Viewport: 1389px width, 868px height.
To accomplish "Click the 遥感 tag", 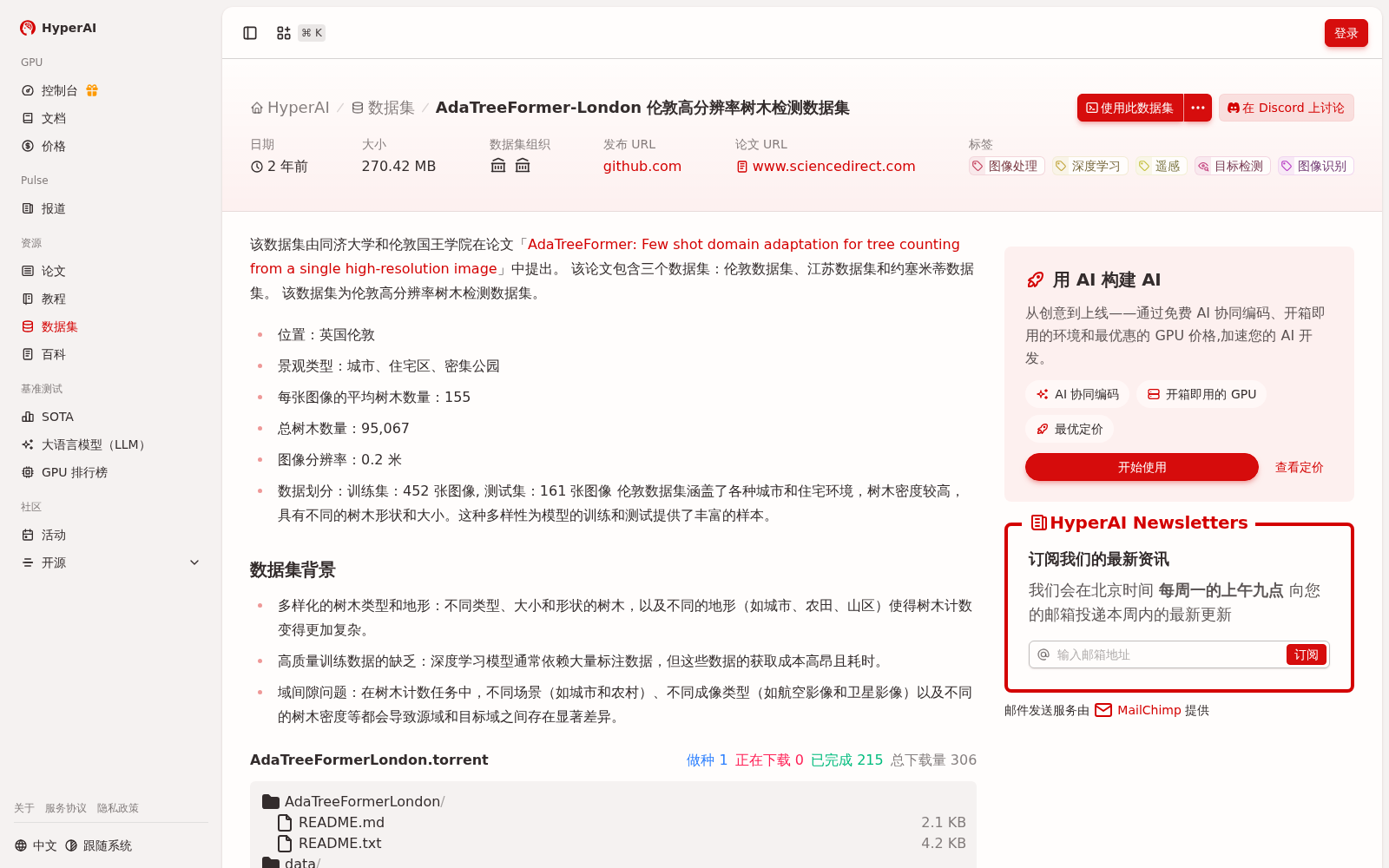I will point(1161,166).
